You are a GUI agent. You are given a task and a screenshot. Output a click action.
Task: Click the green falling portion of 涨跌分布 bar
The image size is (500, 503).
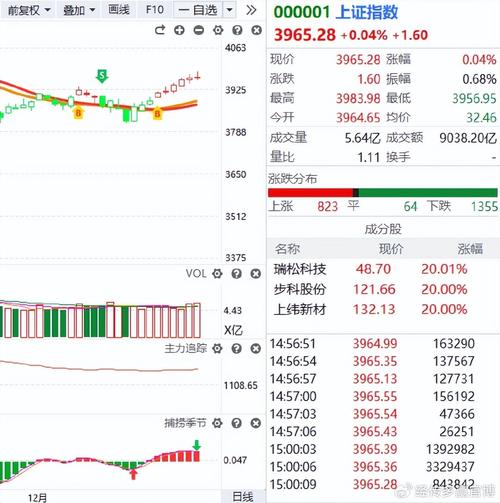pos(428,193)
